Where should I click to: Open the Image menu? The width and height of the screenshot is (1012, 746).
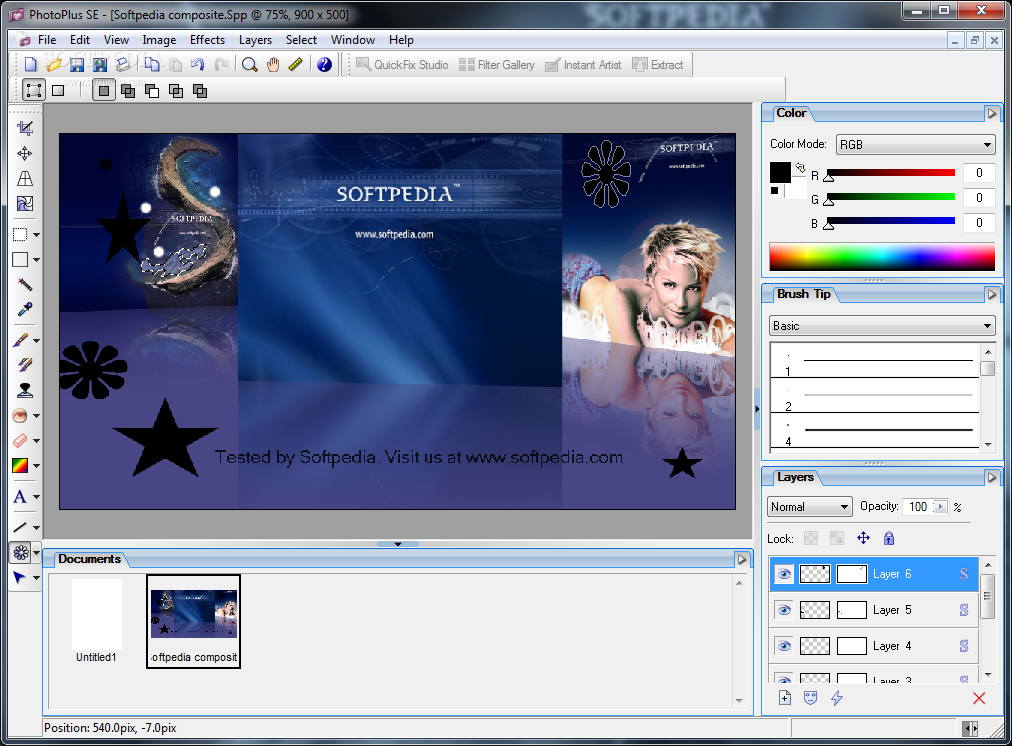(x=159, y=40)
